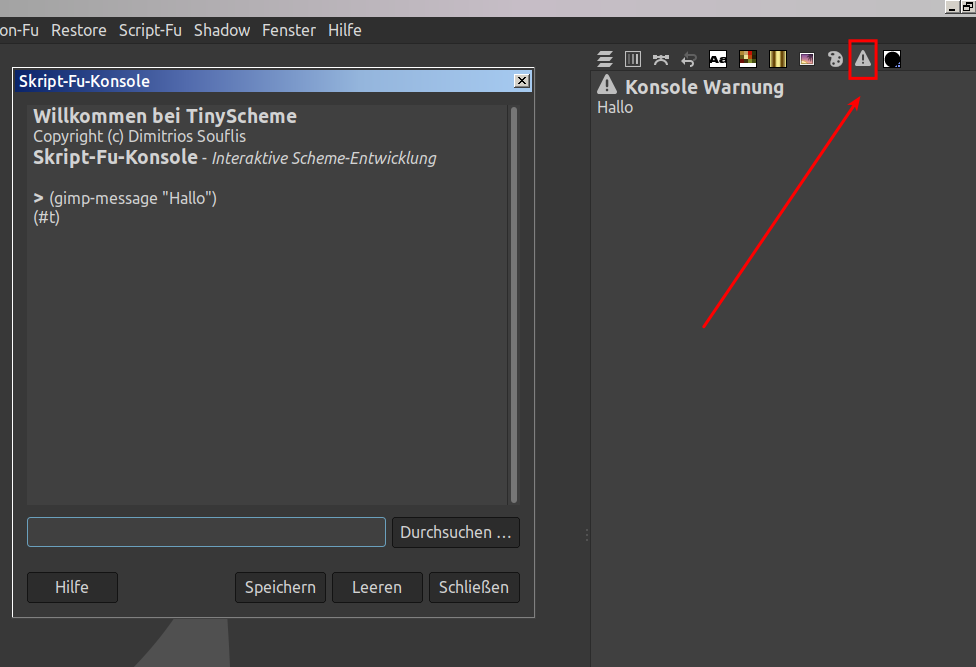Open the Layers dock tab
The image size is (976, 667).
[604, 59]
